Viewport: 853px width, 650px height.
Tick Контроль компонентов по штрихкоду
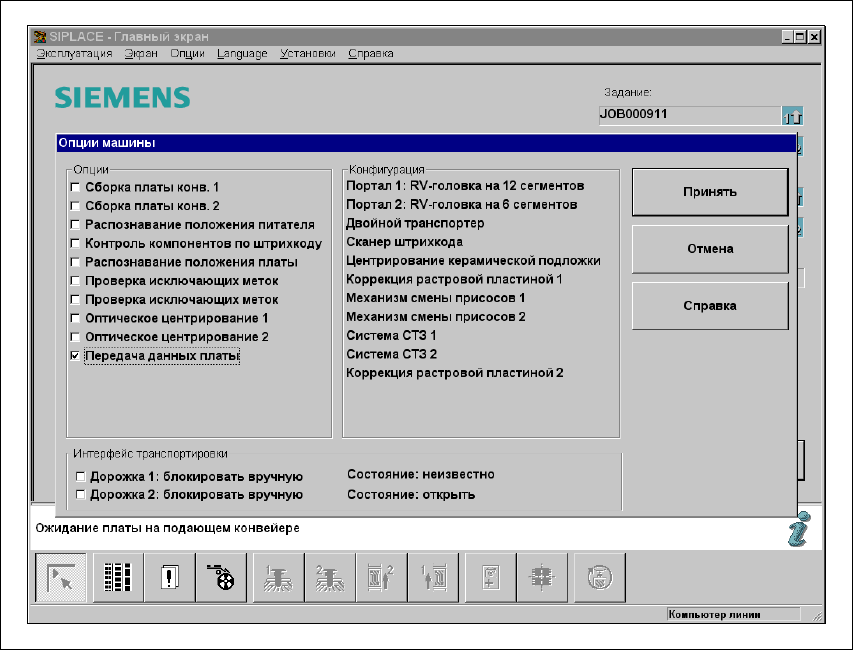point(75,243)
